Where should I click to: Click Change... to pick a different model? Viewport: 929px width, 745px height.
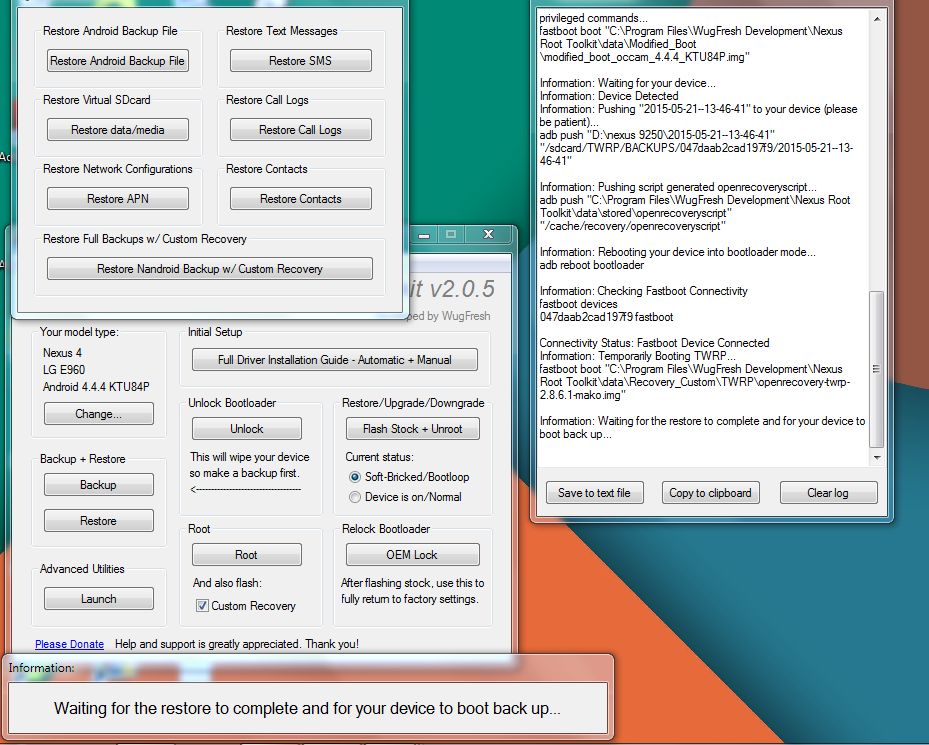tap(98, 414)
